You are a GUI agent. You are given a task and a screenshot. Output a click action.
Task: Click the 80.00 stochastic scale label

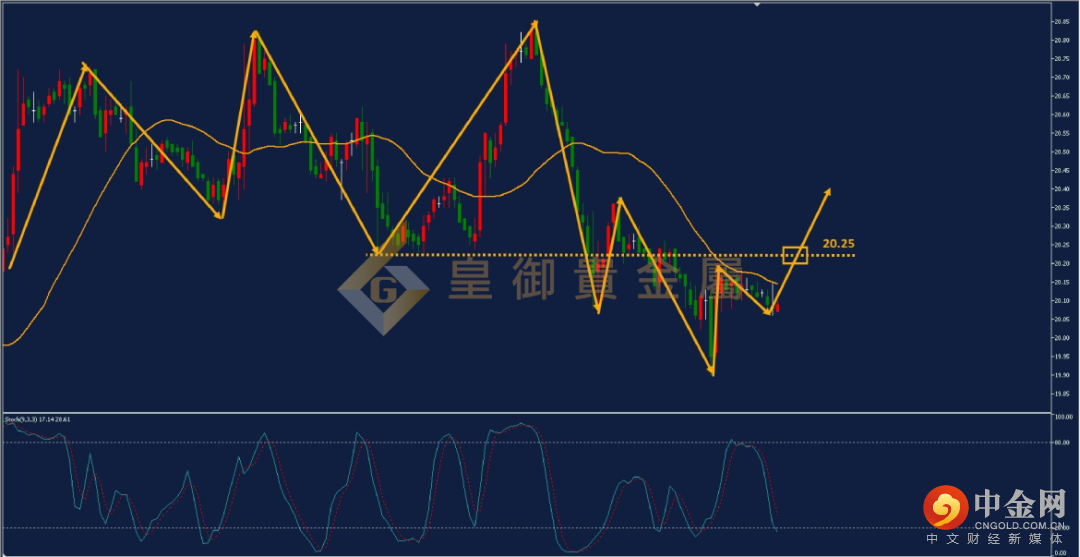(x=1061, y=443)
